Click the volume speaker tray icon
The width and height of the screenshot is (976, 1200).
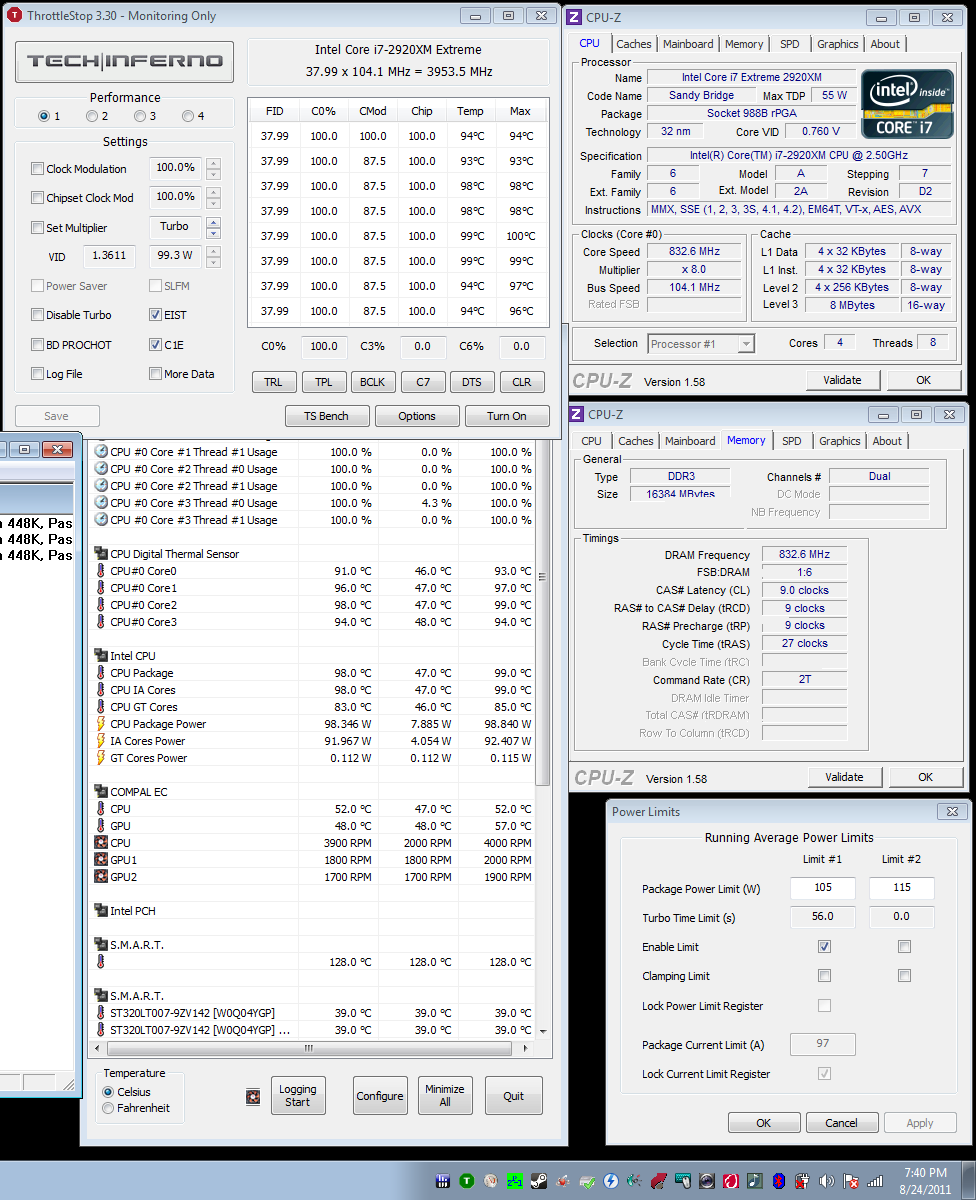[826, 1181]
